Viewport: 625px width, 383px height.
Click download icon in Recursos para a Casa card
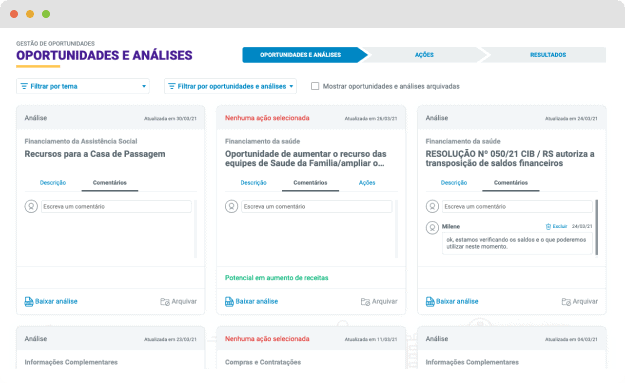29,302
